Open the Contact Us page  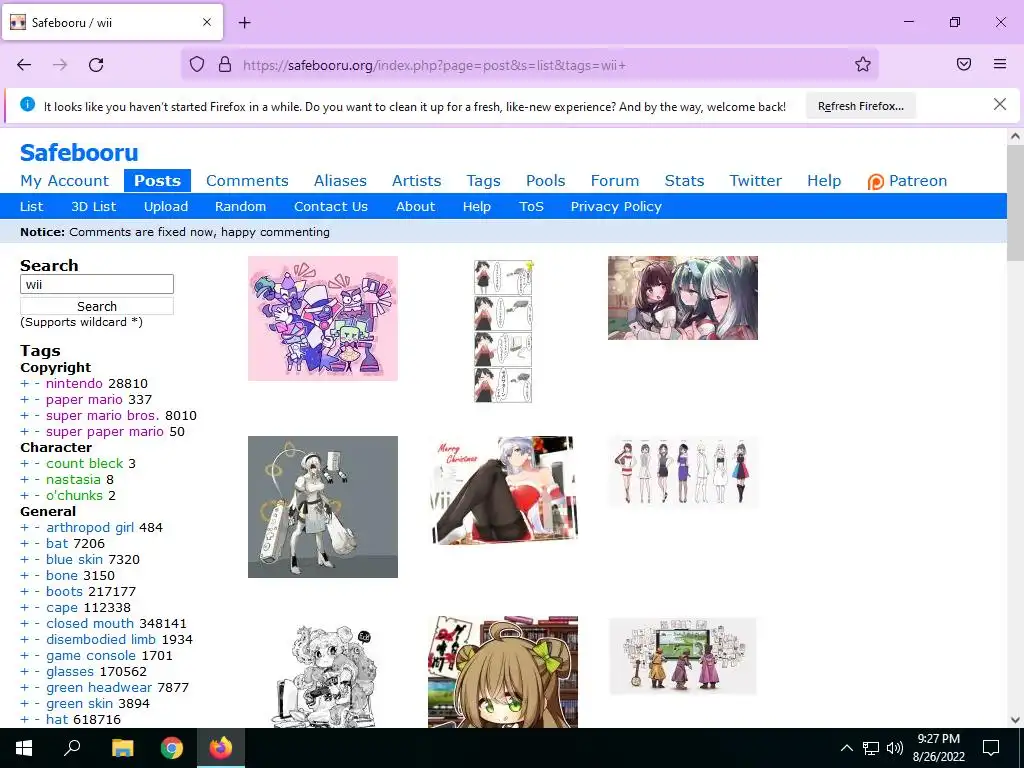point(331,206)
